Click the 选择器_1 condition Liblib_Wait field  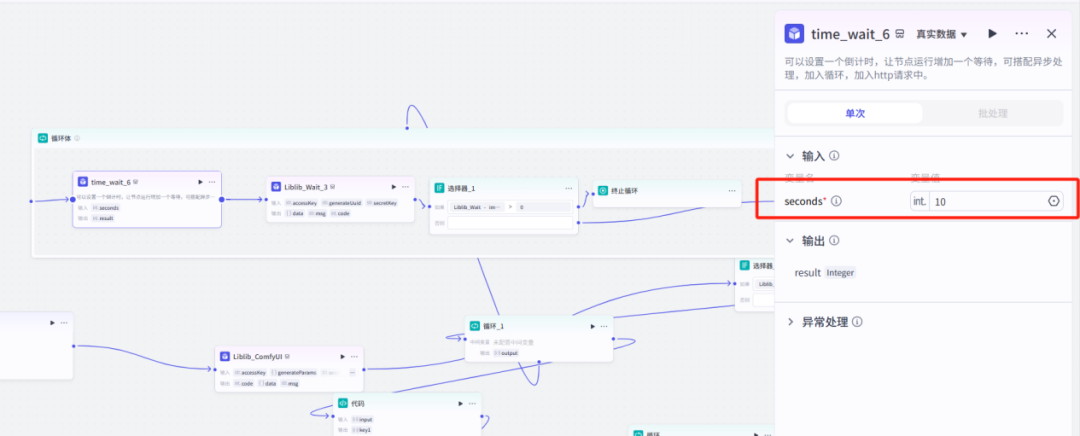[476, 207]
